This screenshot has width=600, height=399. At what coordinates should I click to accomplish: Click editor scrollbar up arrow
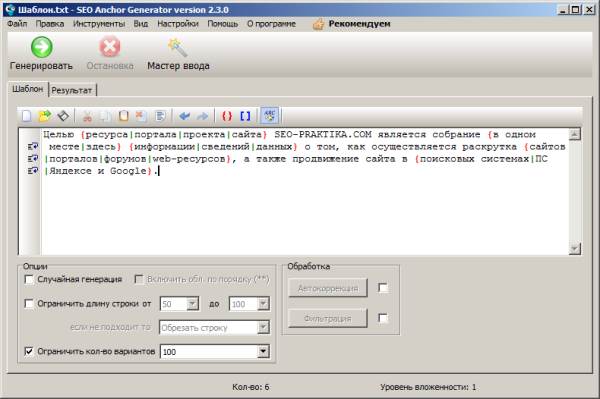tap(575, 134)
